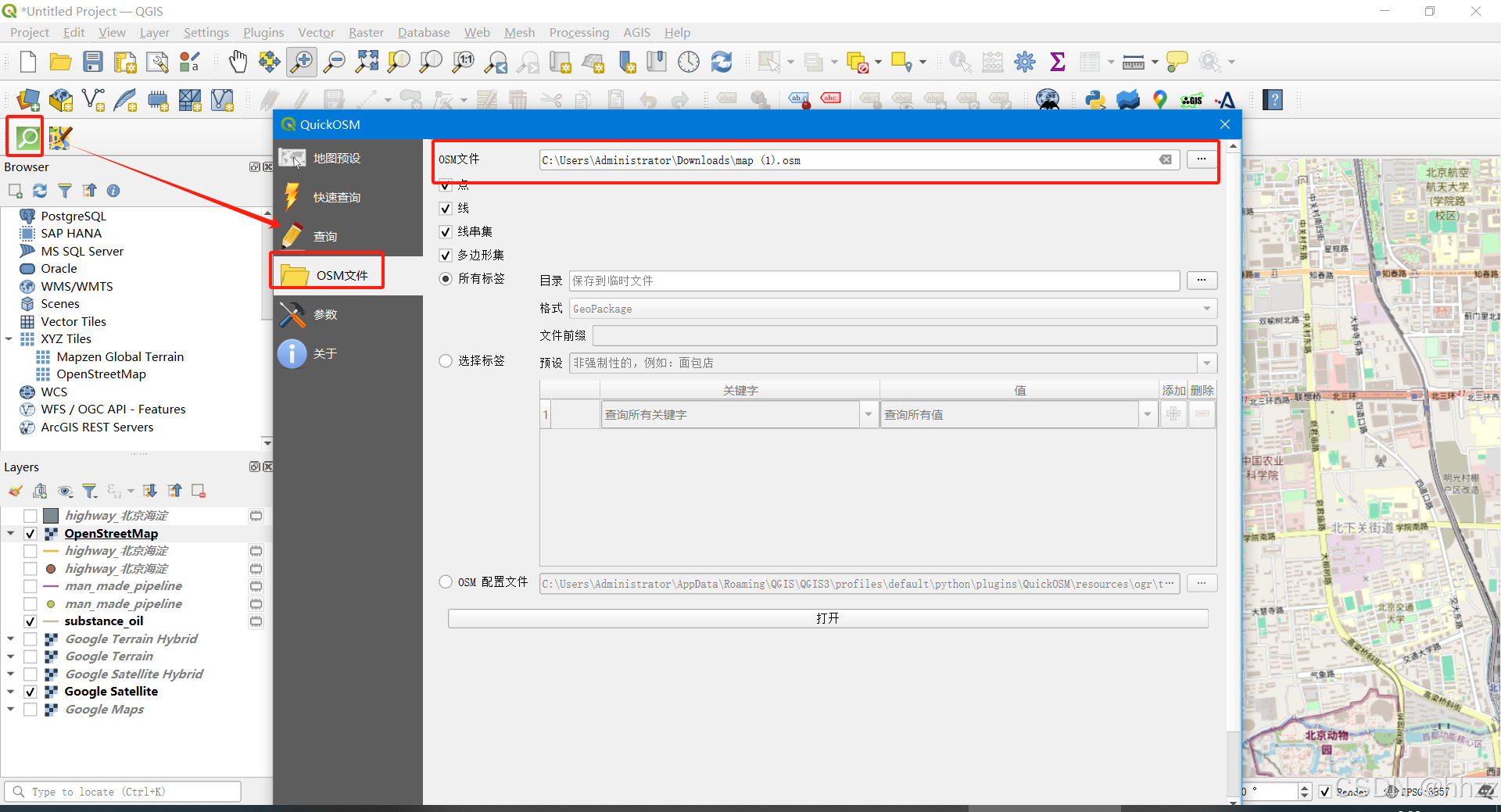1501x812 pixels.
Task: Uncheck the 多边形集 checkbox
Action: (446, 256)
